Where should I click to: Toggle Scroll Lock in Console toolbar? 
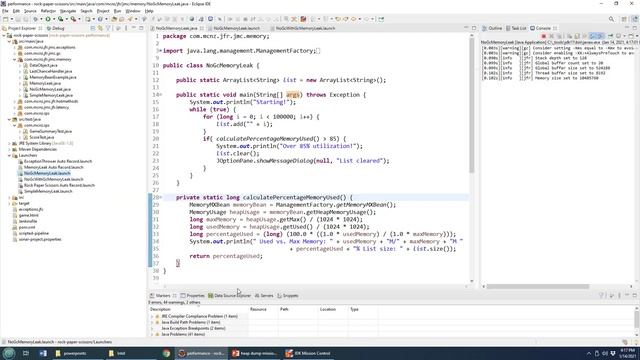pyautogui.click(x=577, y=36)
